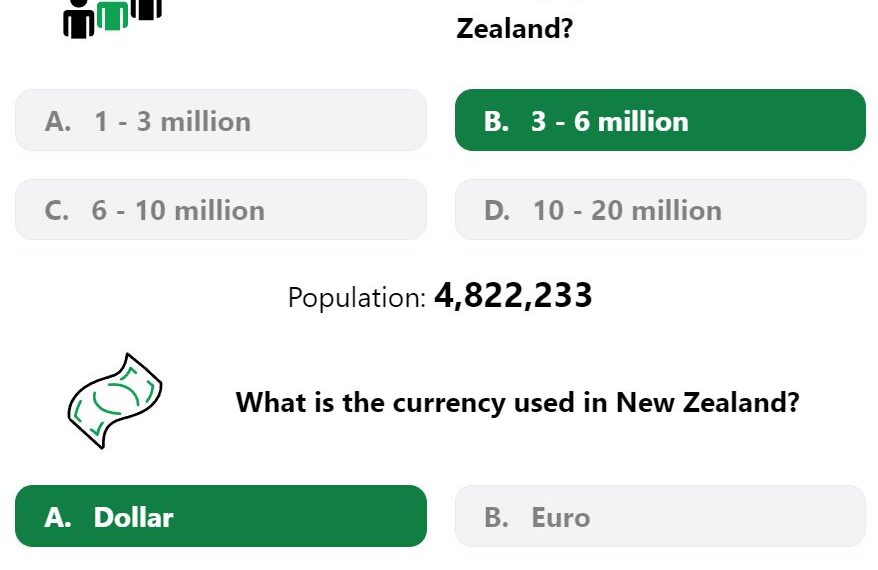Viewport: 878px width, 570px height.
Task: Click the "C." letter beside 6 - 10 million
Action: tap(57, 211)
